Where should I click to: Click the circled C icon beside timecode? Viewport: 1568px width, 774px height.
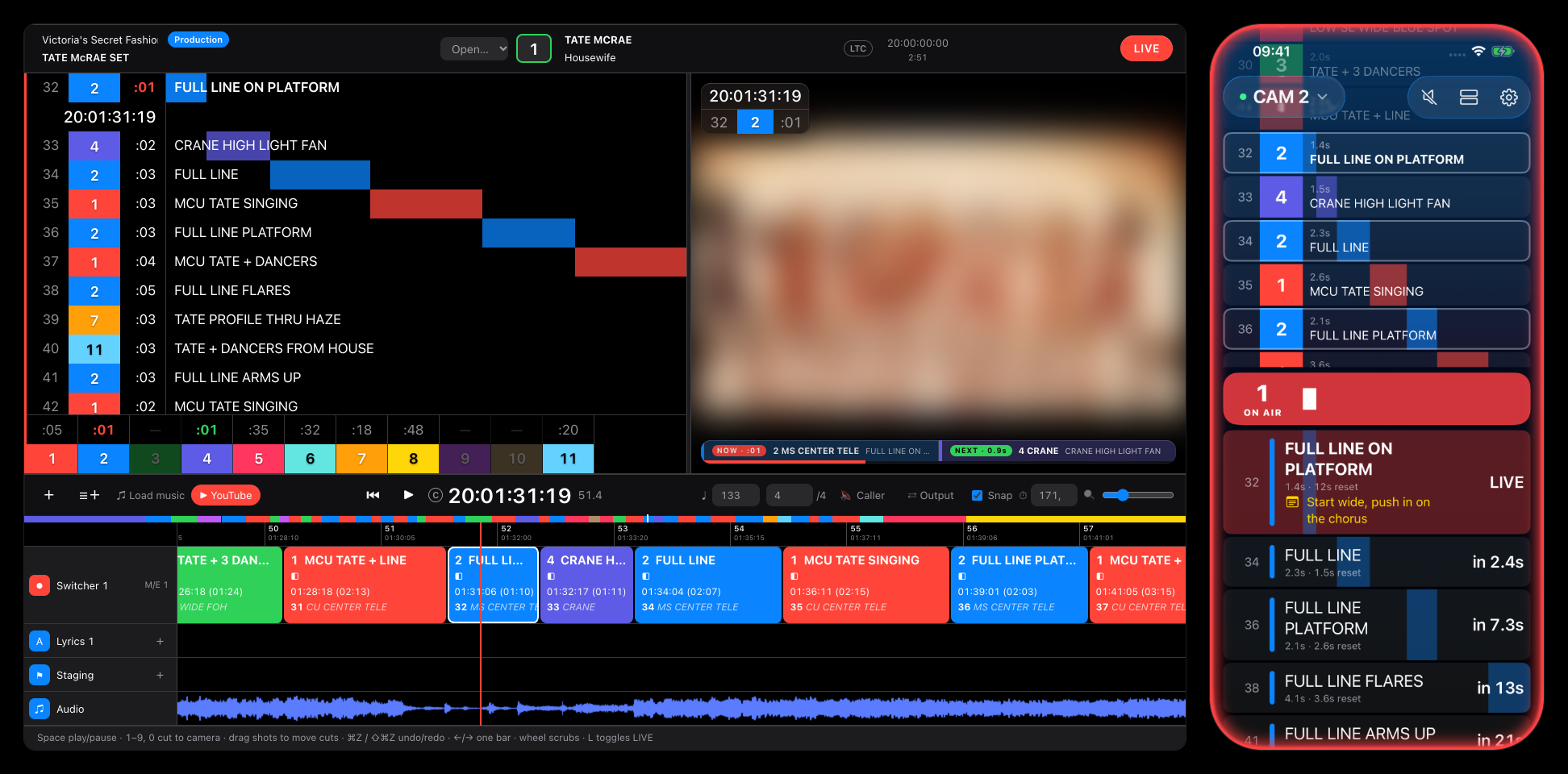(x=436, y=495)
